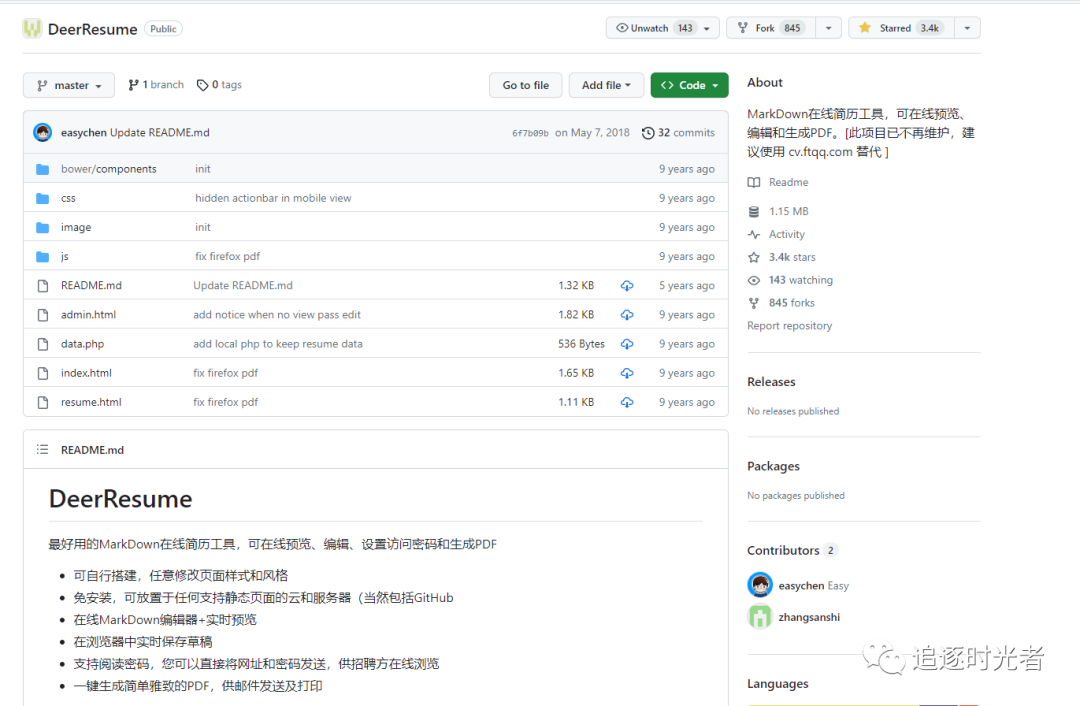Image resolution: width=1080 pixels, height=706 pixels.
Task: Open 'add local php to keep resume data' commit
Action: pos(278,344)
